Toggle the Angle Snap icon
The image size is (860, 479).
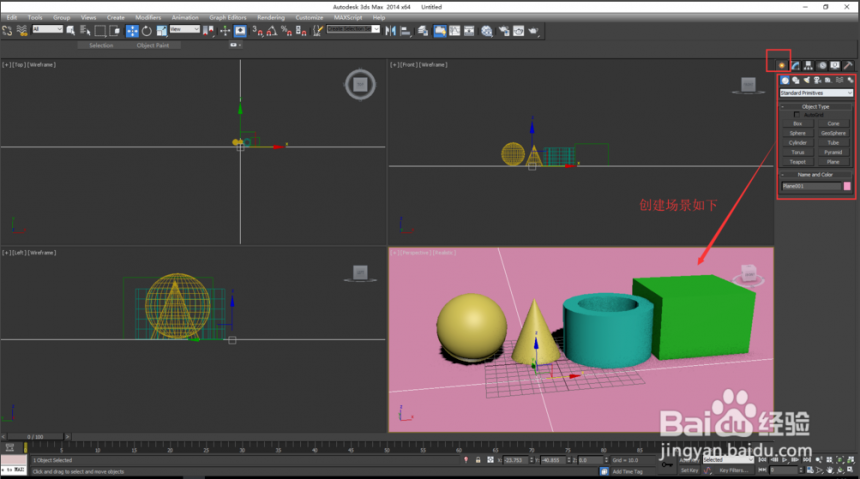pos(271,31)
